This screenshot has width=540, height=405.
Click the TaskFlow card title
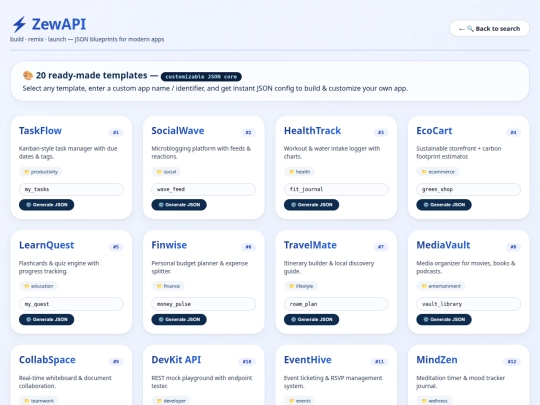pyautogui.click(x=40, y=131)
